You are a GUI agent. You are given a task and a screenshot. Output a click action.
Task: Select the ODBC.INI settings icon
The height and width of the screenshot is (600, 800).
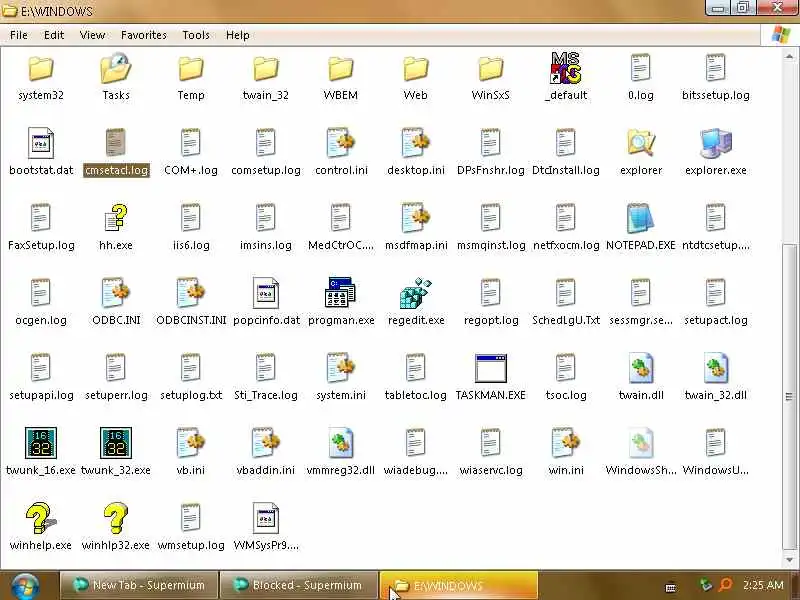116,292
